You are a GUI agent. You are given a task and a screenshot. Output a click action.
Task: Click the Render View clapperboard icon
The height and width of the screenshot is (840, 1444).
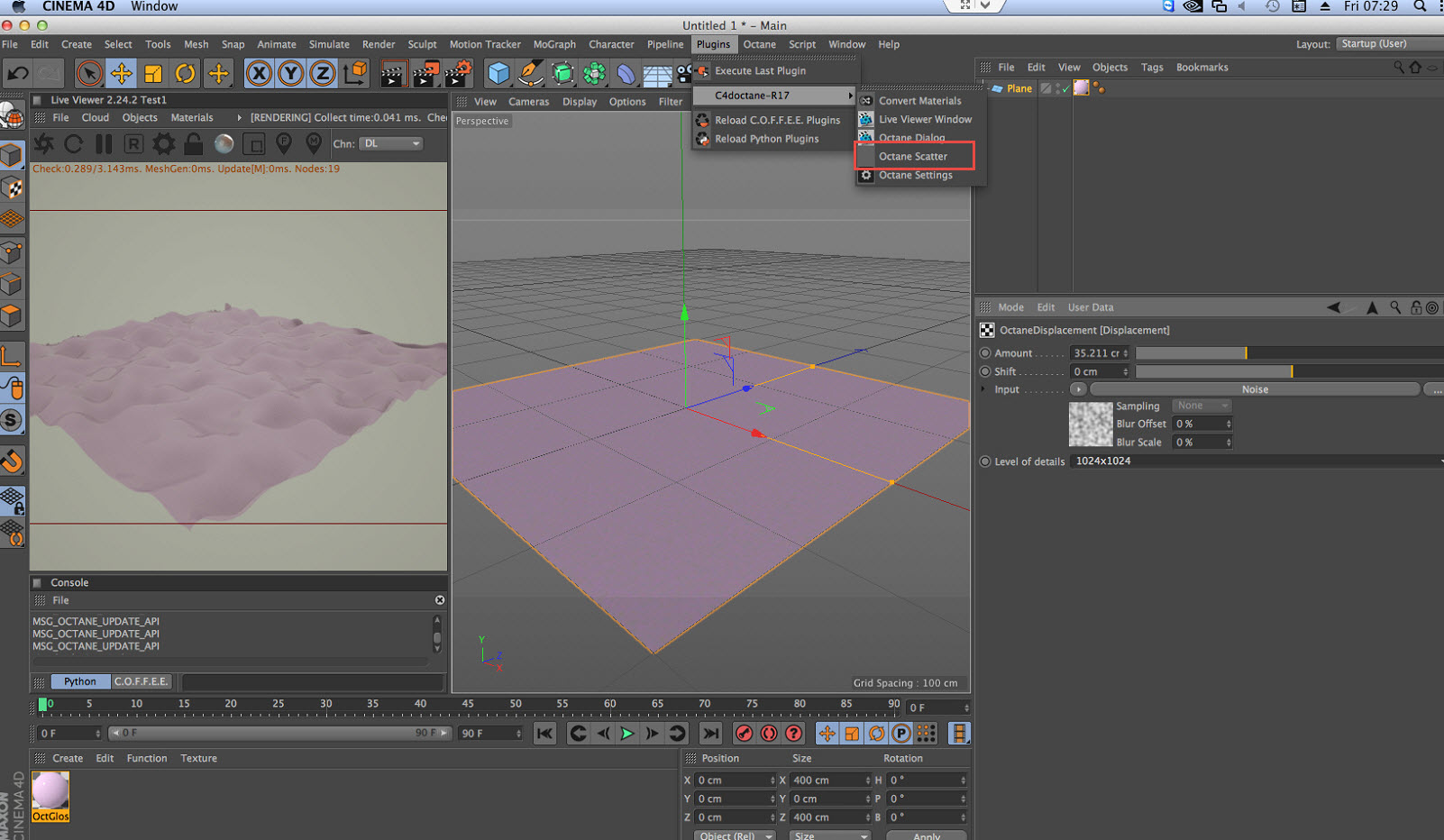point(393,73)
